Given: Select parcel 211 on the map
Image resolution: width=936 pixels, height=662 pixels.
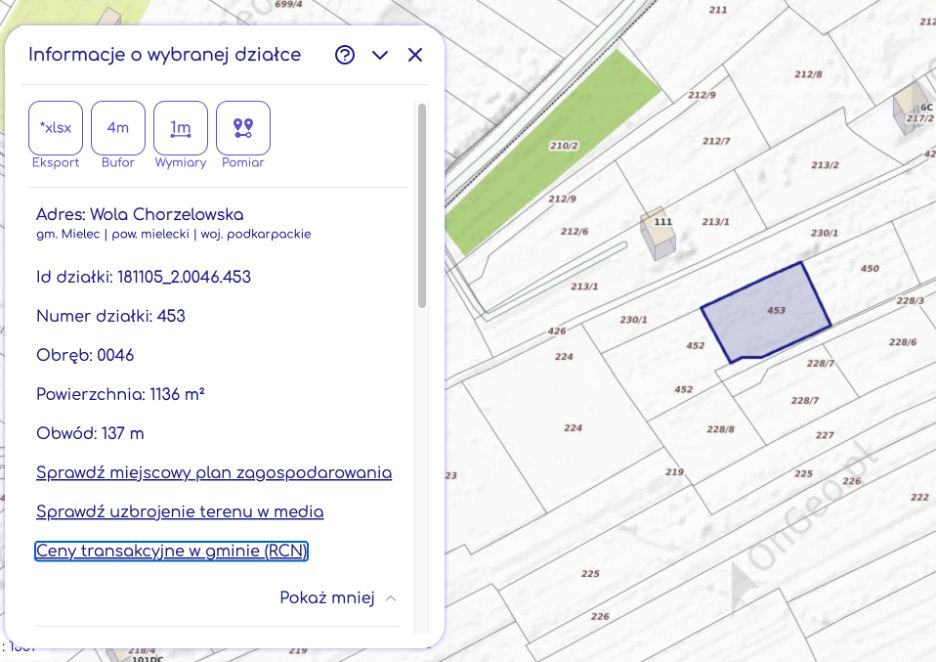Looking at the screenshot, I should pos(718,10).
